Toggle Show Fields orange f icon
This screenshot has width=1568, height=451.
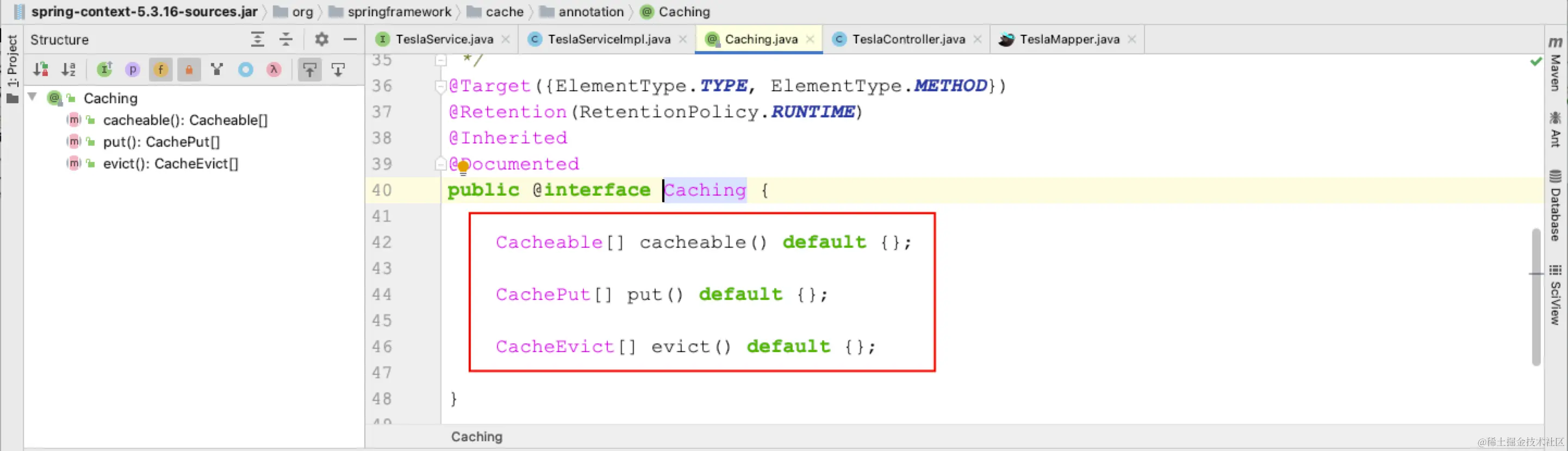click(161, 70)
